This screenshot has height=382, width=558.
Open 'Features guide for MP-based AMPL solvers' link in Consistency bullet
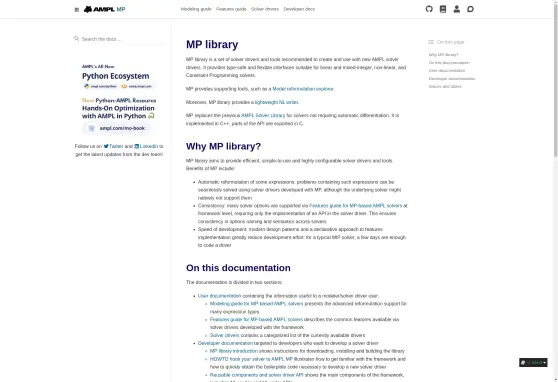356,205
